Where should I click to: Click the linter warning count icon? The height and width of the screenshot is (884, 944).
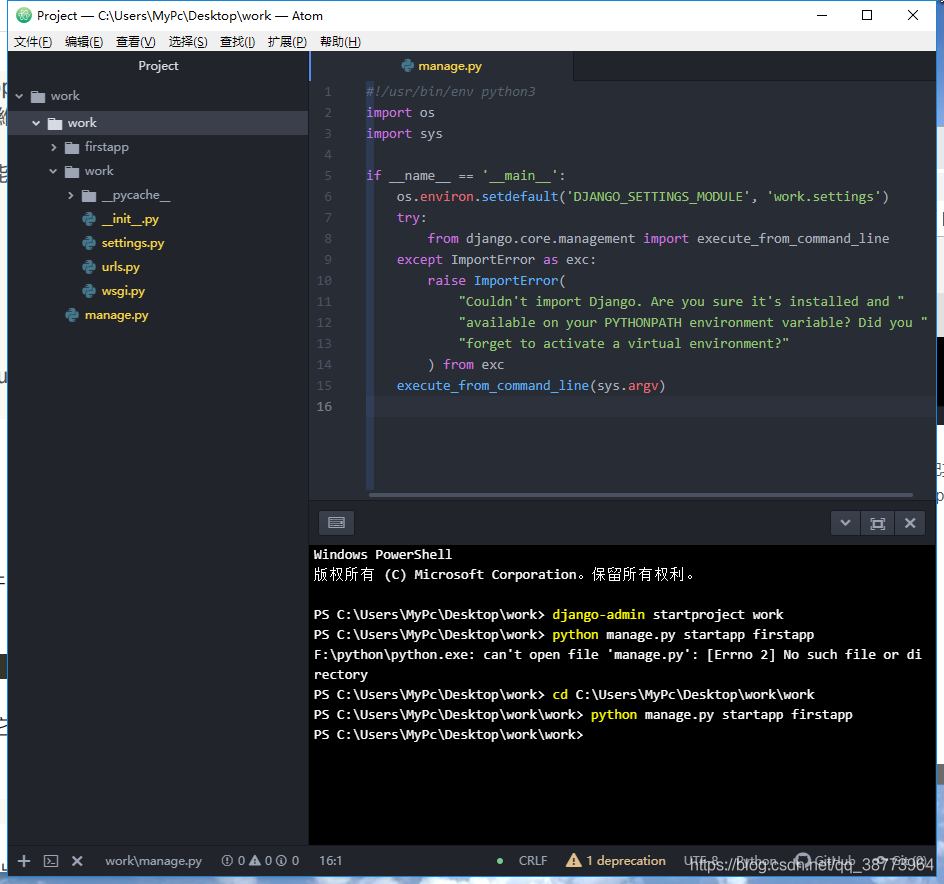coord(255,861)
